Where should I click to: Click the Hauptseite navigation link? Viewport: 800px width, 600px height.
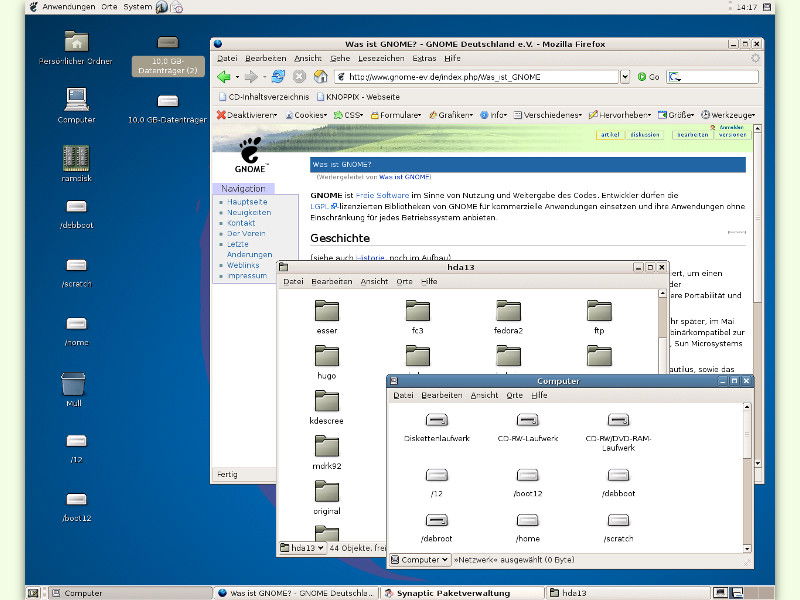247,202
